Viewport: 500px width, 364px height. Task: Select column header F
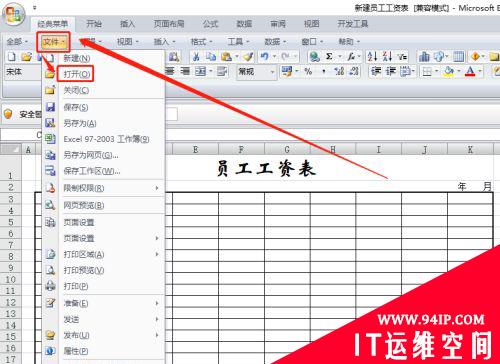pos(241,150)
